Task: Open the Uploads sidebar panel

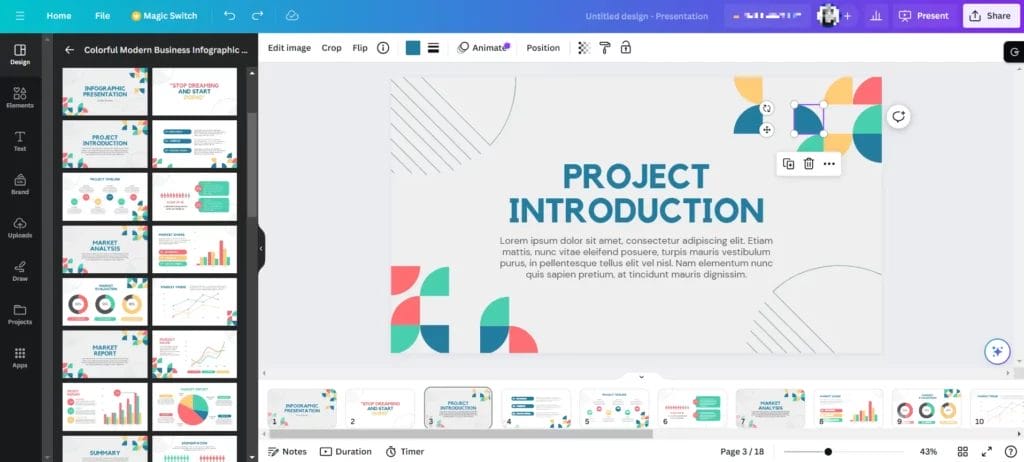Action: tap(20, 227)
